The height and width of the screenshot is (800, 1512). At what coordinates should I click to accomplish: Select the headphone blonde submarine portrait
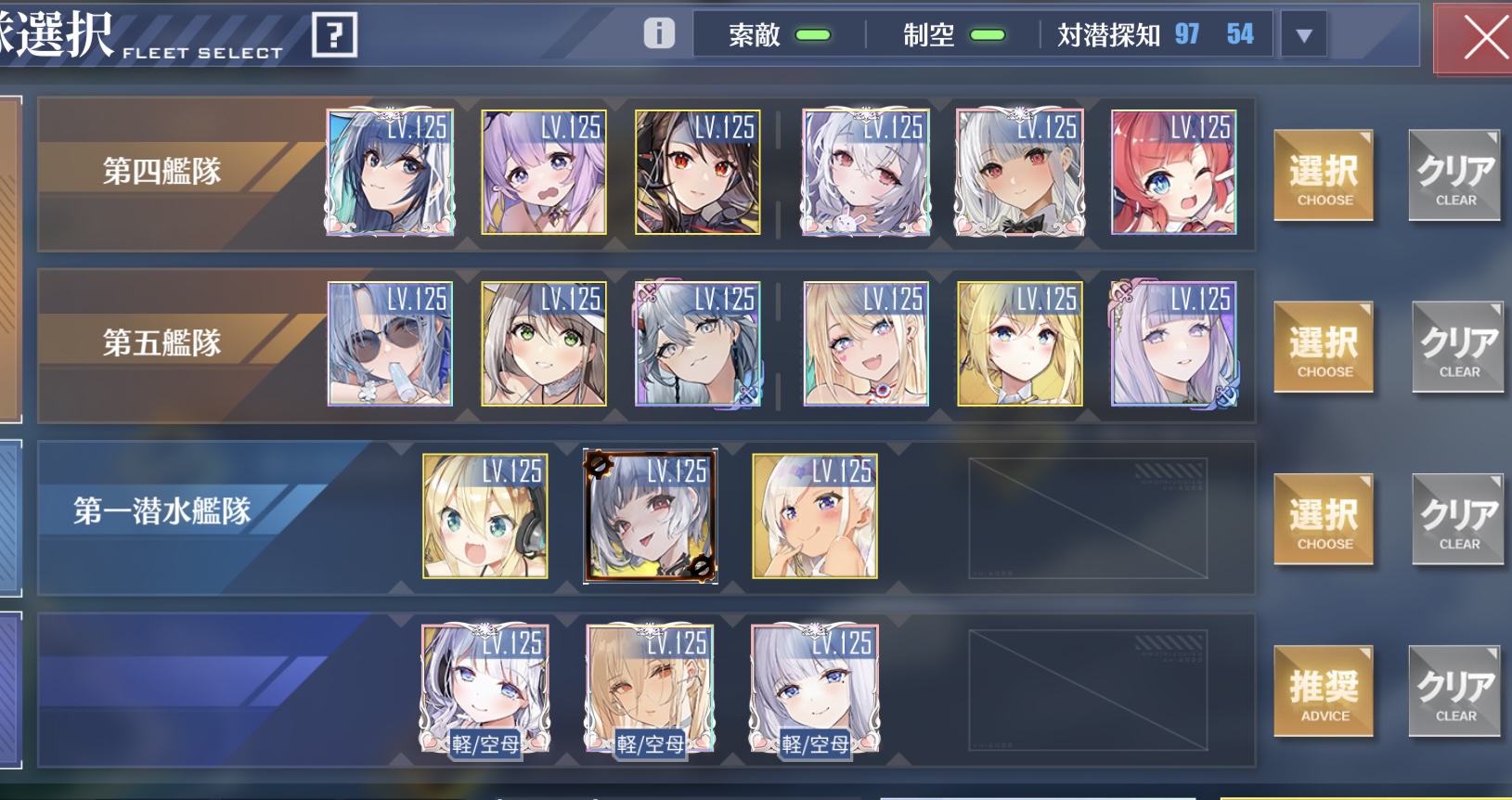coord(485,516)
